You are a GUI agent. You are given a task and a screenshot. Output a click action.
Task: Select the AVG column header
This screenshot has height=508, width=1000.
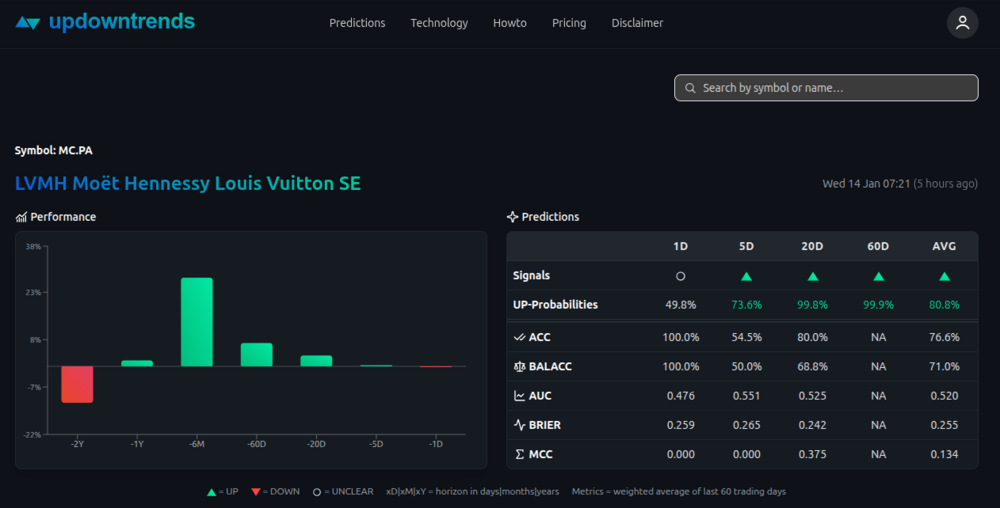(945, 247)
